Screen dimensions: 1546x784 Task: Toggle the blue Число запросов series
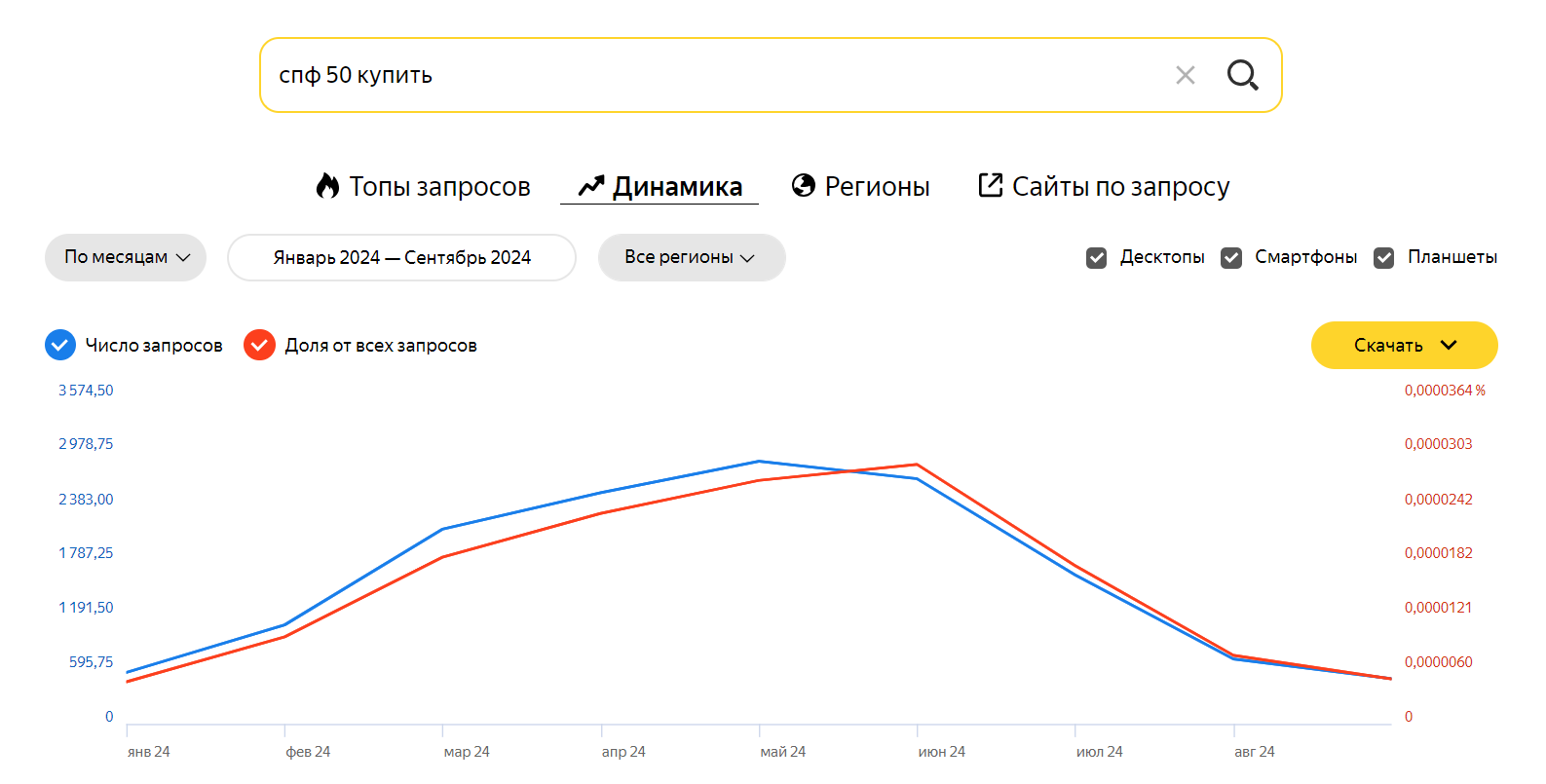(60, 345)
